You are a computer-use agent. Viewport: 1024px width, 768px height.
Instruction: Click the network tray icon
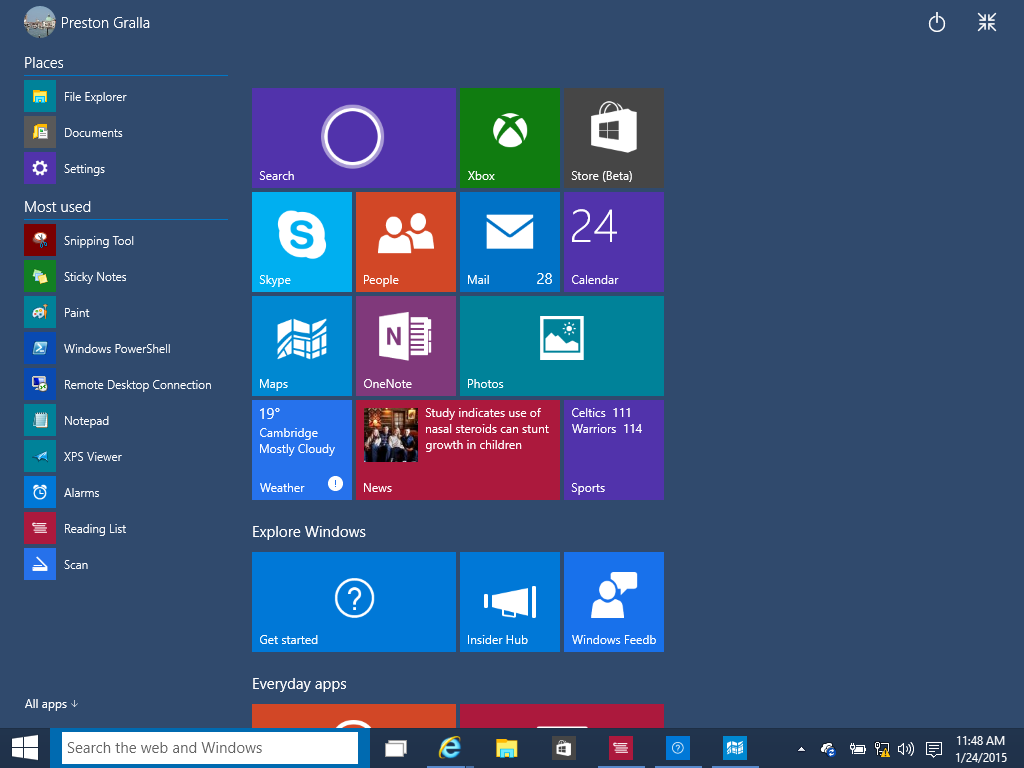point(882,749)
